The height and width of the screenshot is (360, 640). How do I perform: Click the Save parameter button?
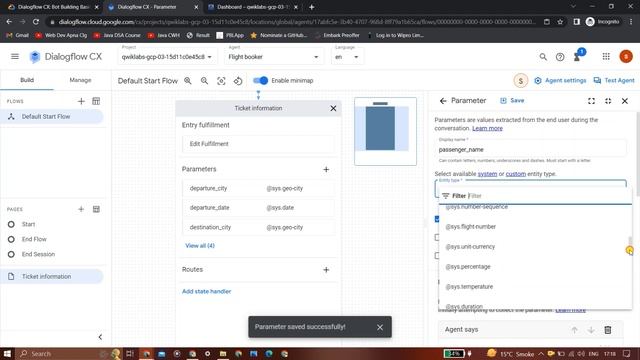click(512, 100)
